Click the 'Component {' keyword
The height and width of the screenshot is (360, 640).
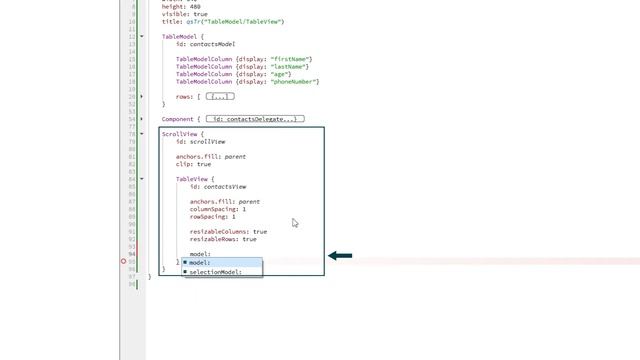[x=181, y=119]
